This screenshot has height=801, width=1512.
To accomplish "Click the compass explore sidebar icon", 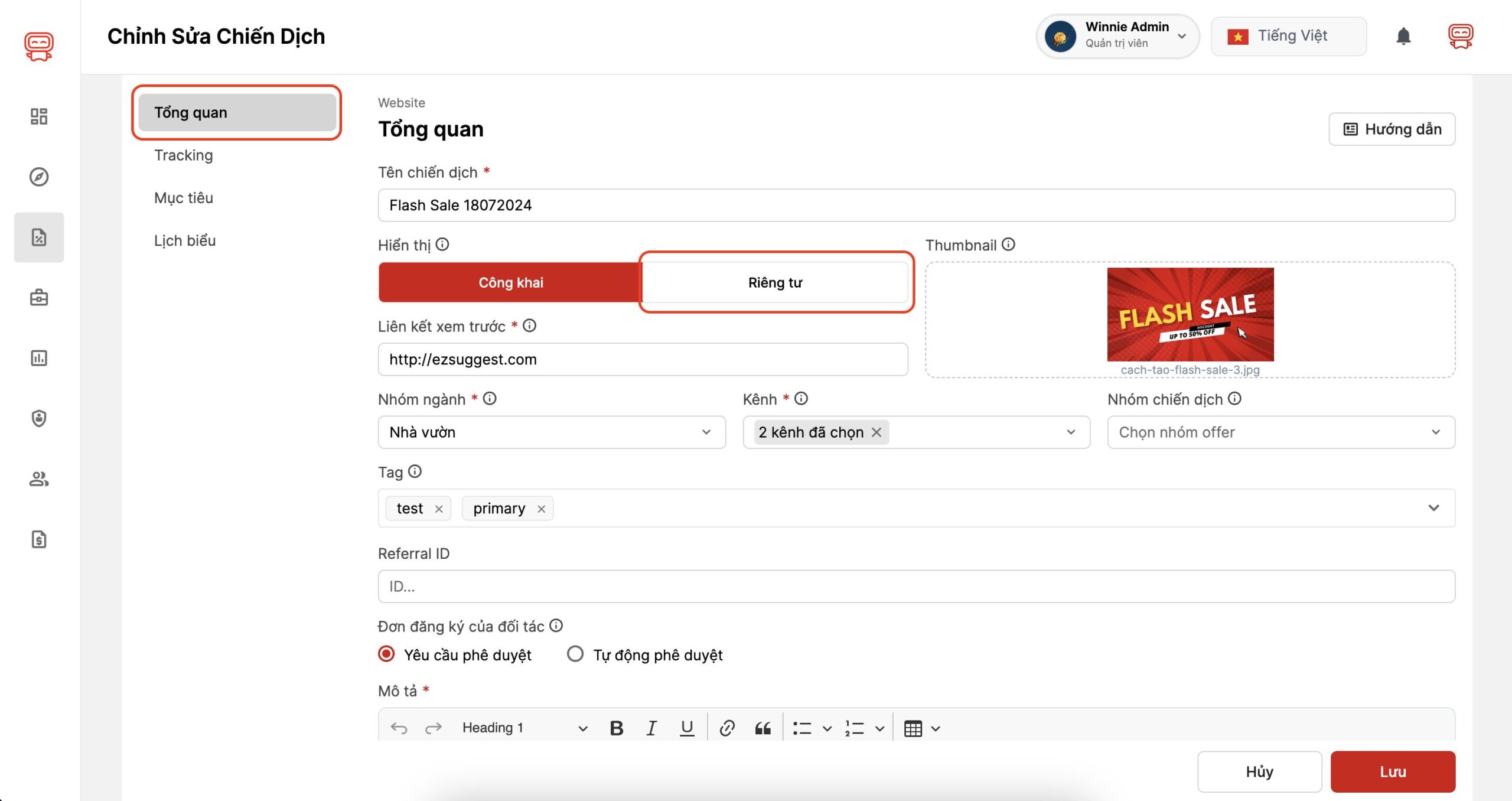I will click(39, 177).
